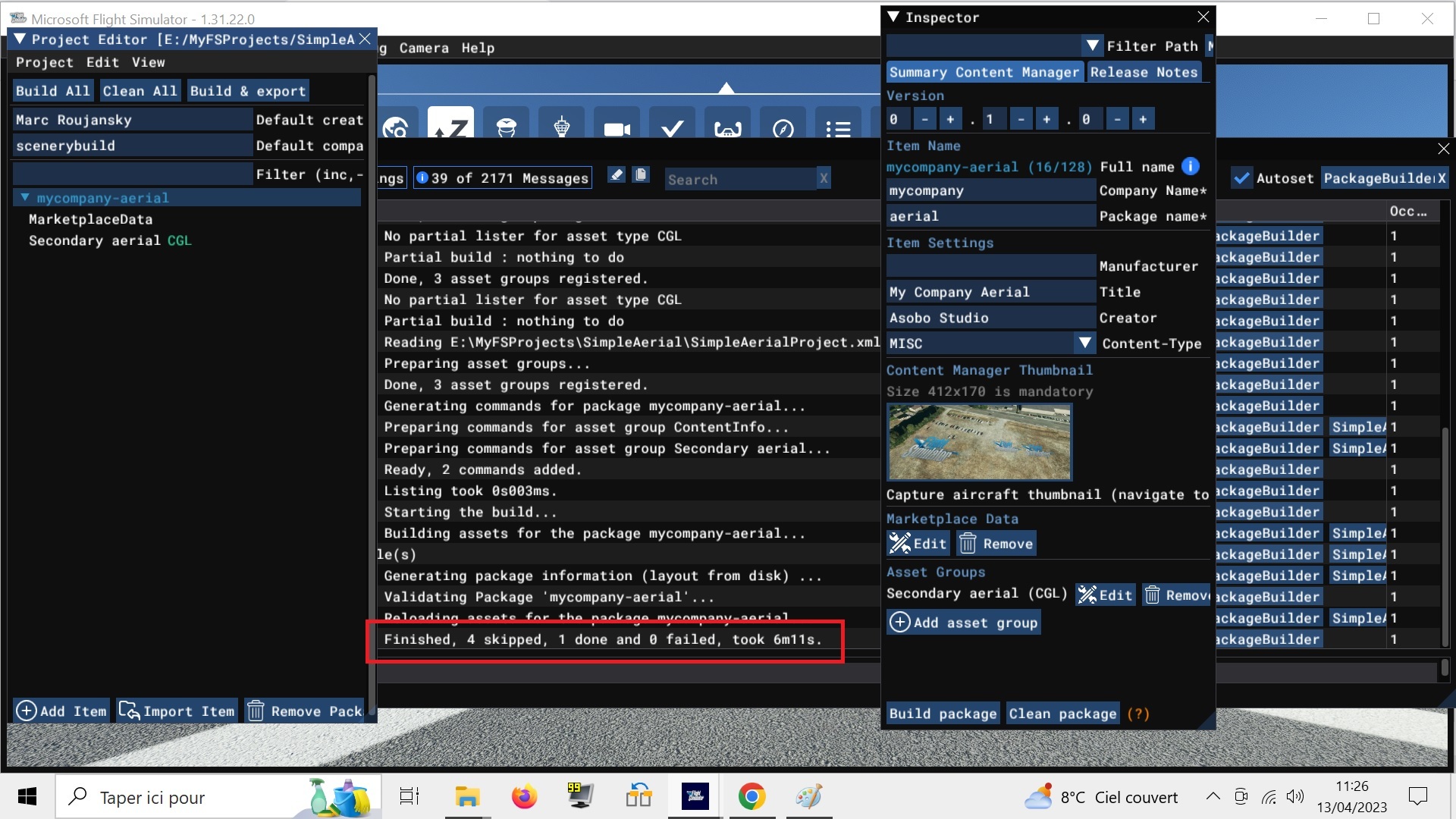The width and height of the screenshot is (1456, 819).
Task: Open the Content-Type MISC dropdown
Action: click(1084, 343)
